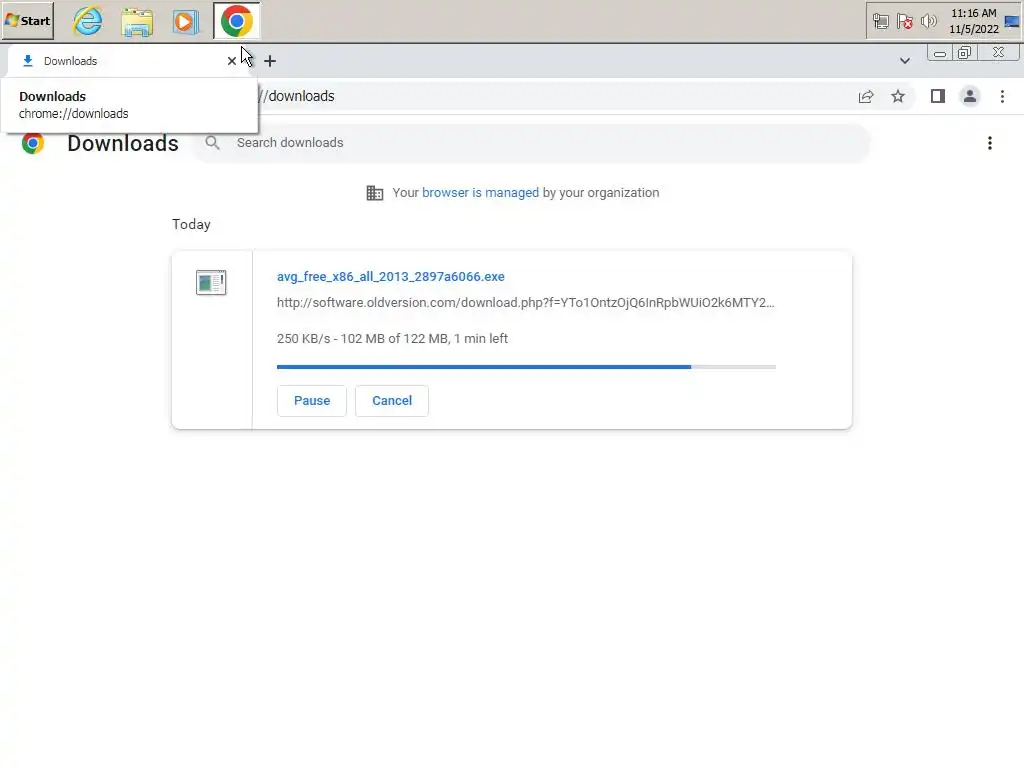The width and height of the screenshot is (1024, 768).
Task: Click the Today date heading
Action: tap(191, 224)
